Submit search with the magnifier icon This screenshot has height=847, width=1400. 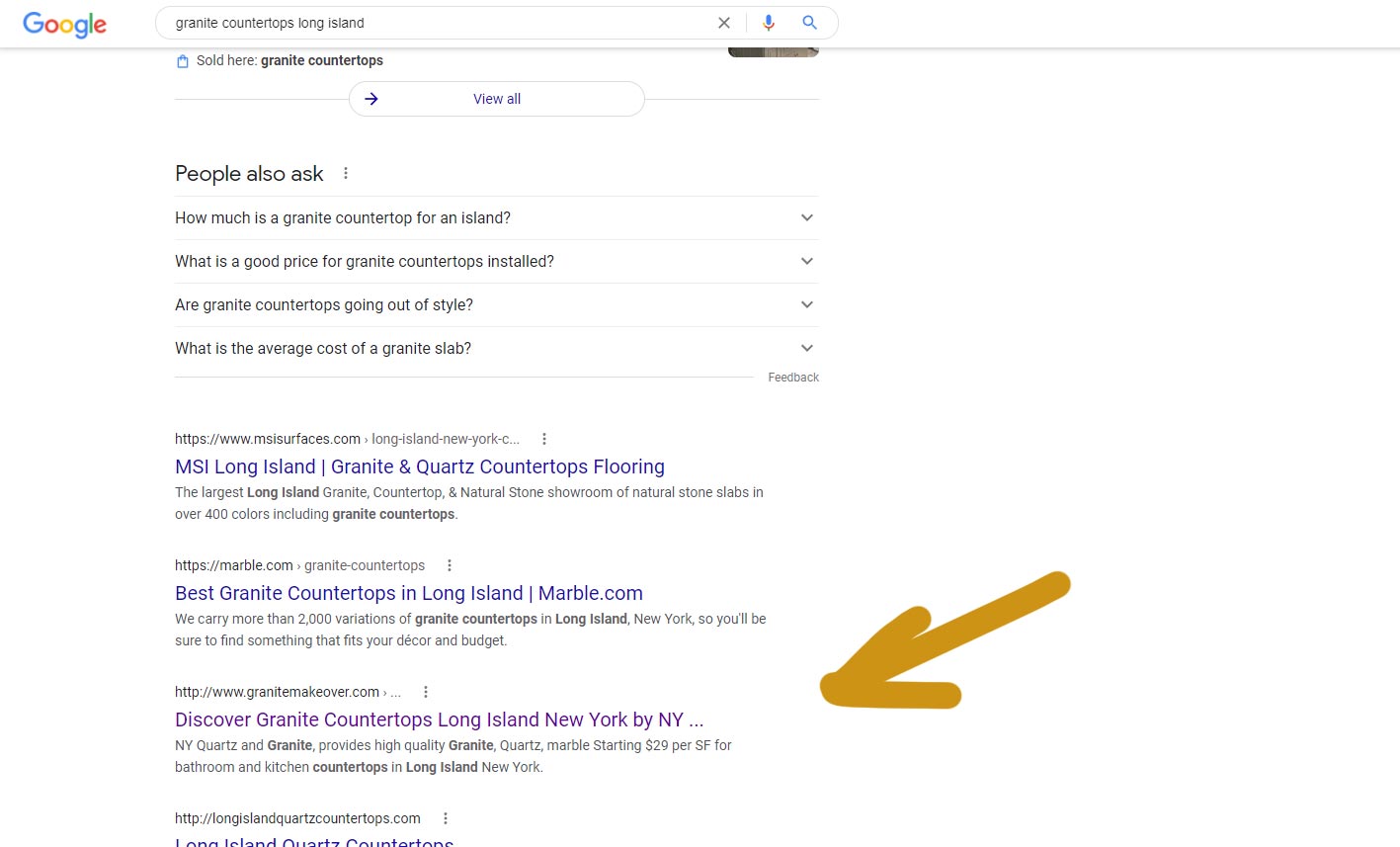click(x=810, y=23)
